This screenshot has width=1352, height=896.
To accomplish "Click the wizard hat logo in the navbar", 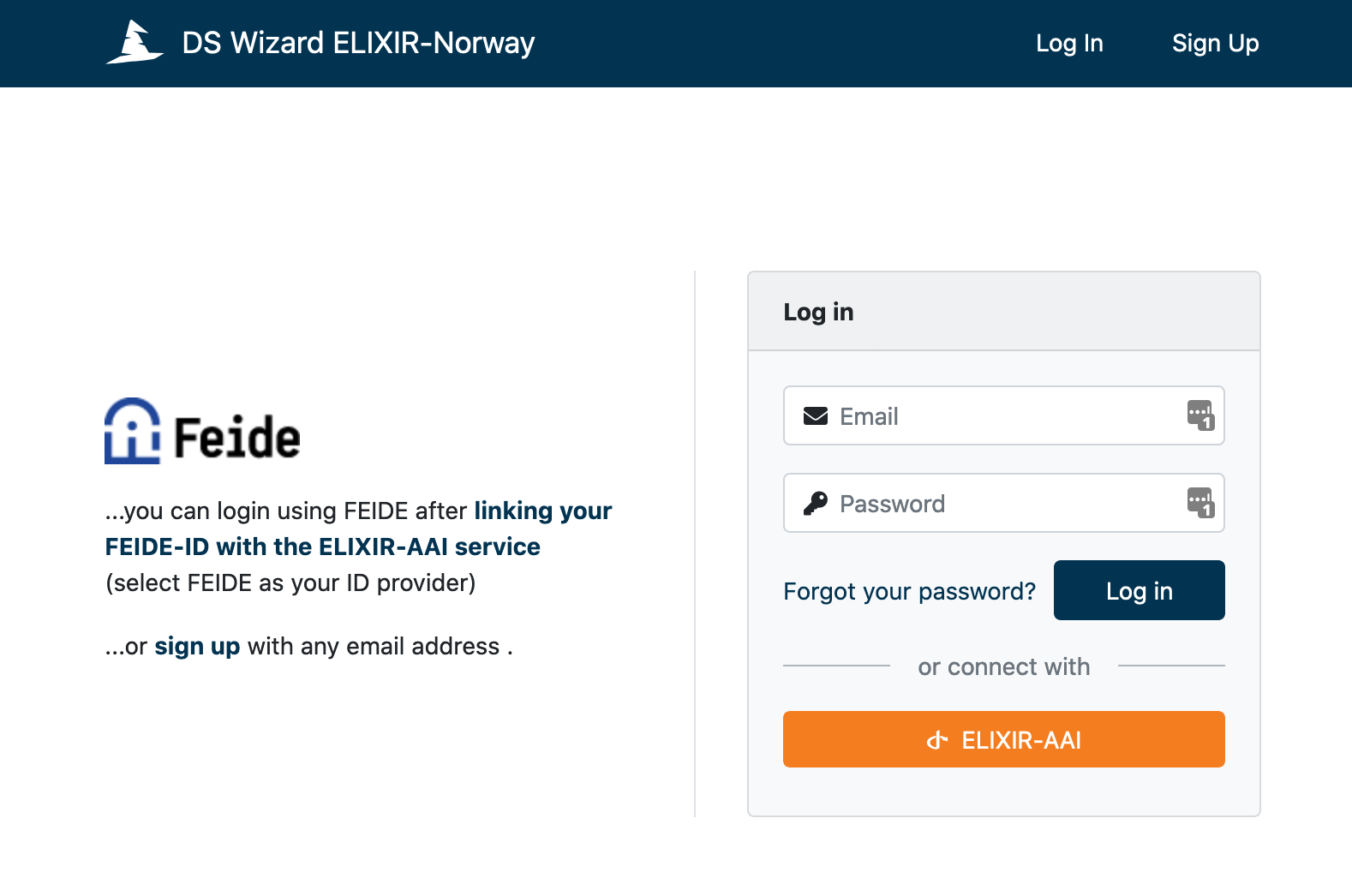I will point(135,43).
